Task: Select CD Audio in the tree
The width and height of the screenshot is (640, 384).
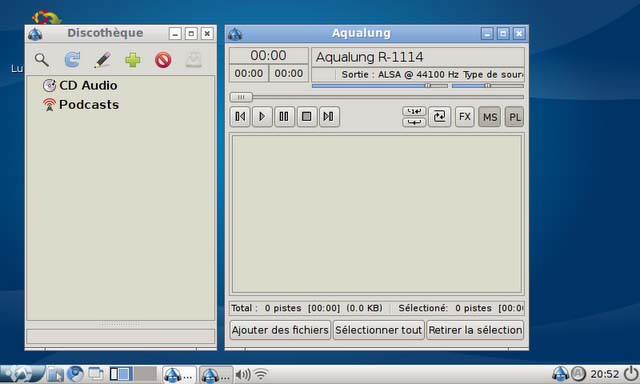Action: pyautogui.click(x=80, y=85)
